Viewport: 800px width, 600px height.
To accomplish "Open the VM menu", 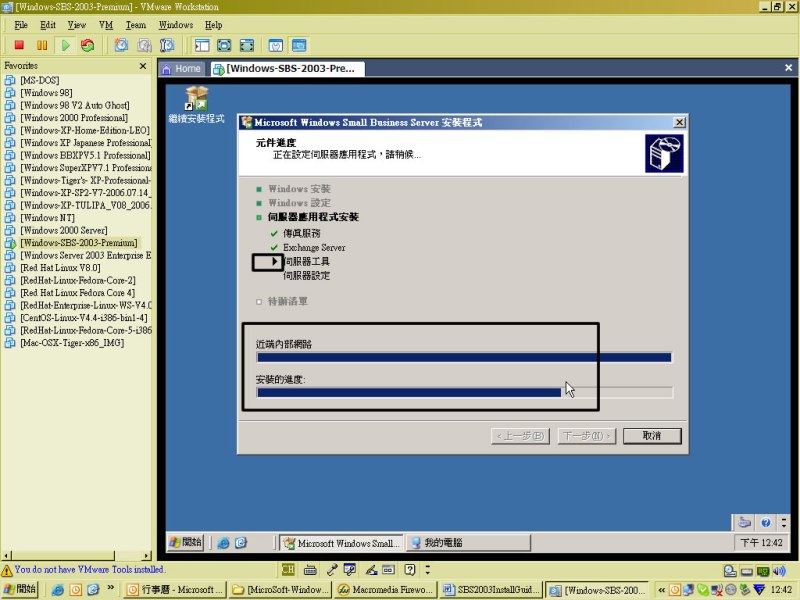I will pos(106,25).
